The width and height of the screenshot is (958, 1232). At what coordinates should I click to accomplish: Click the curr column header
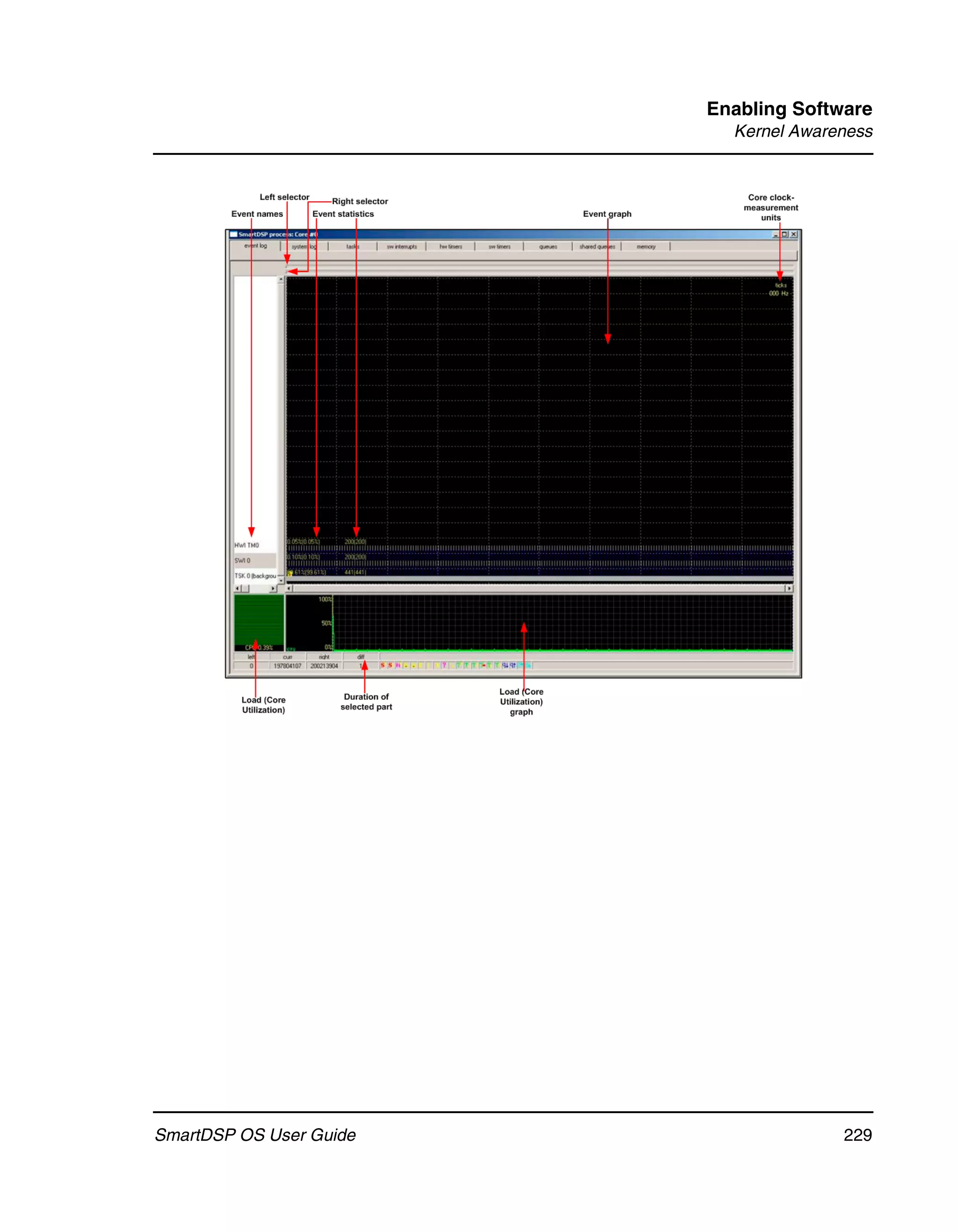288,657
